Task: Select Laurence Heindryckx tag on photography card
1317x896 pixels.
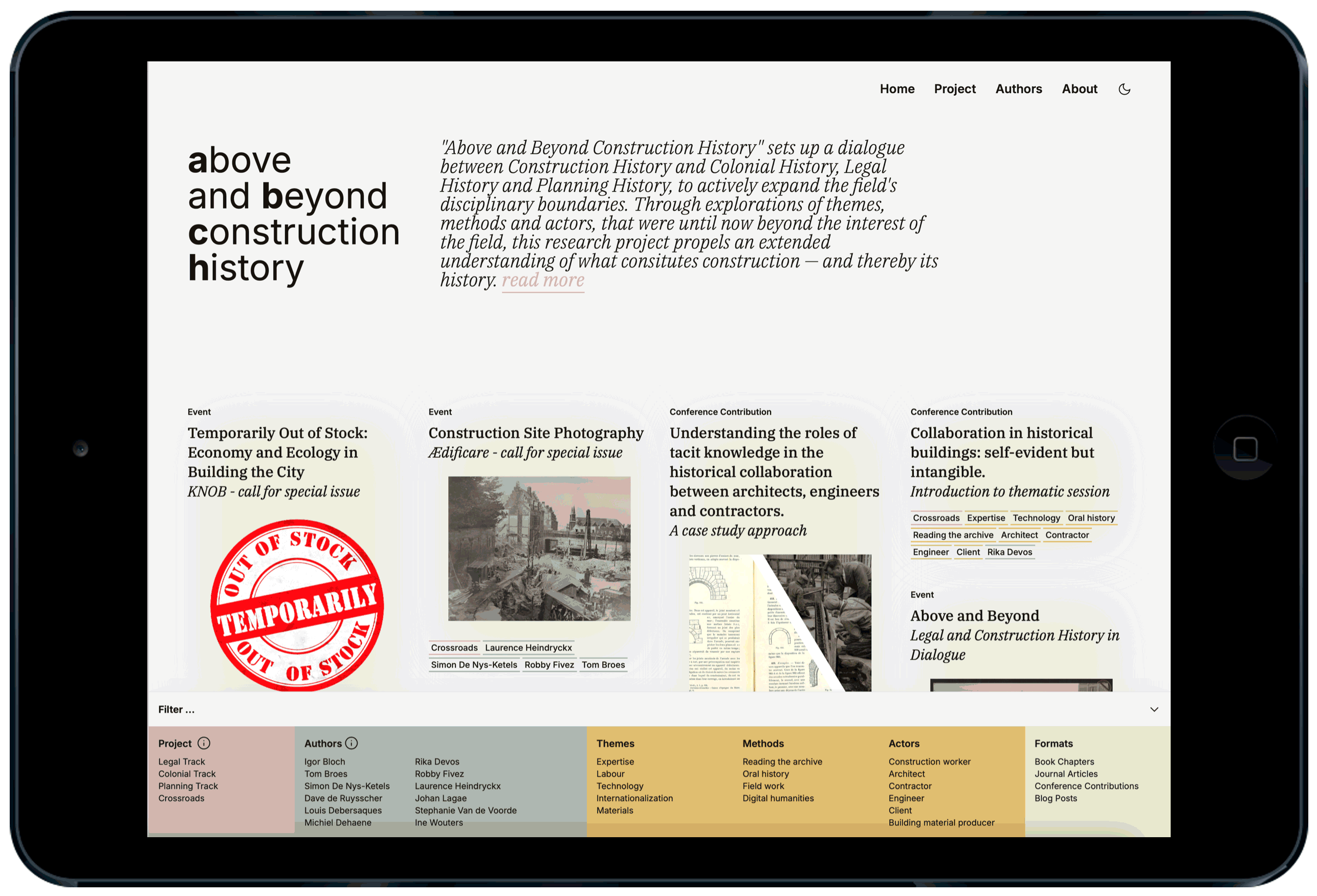Action: coord(528,648)
